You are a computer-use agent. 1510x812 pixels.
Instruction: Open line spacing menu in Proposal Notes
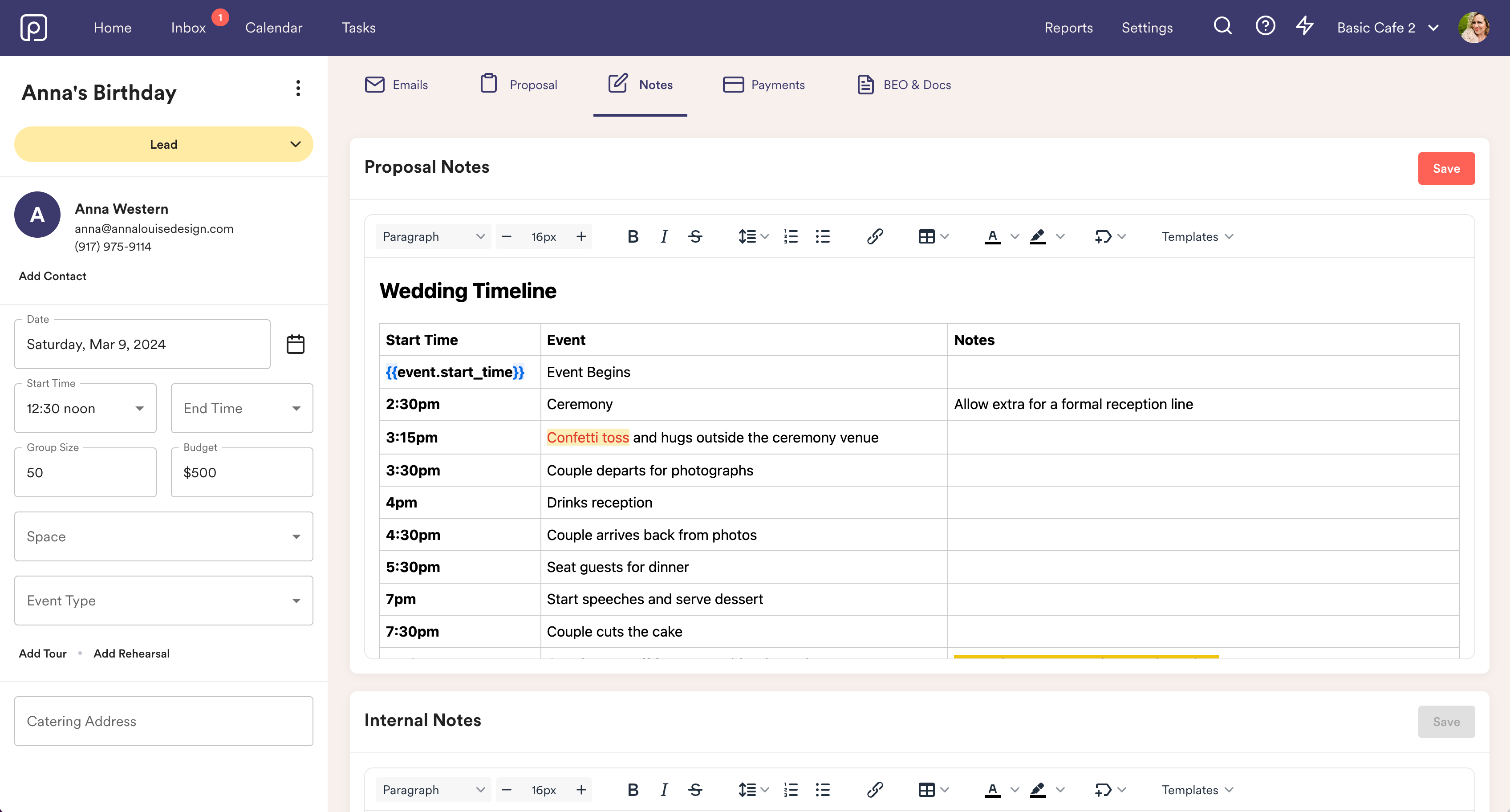click(753, 237)
